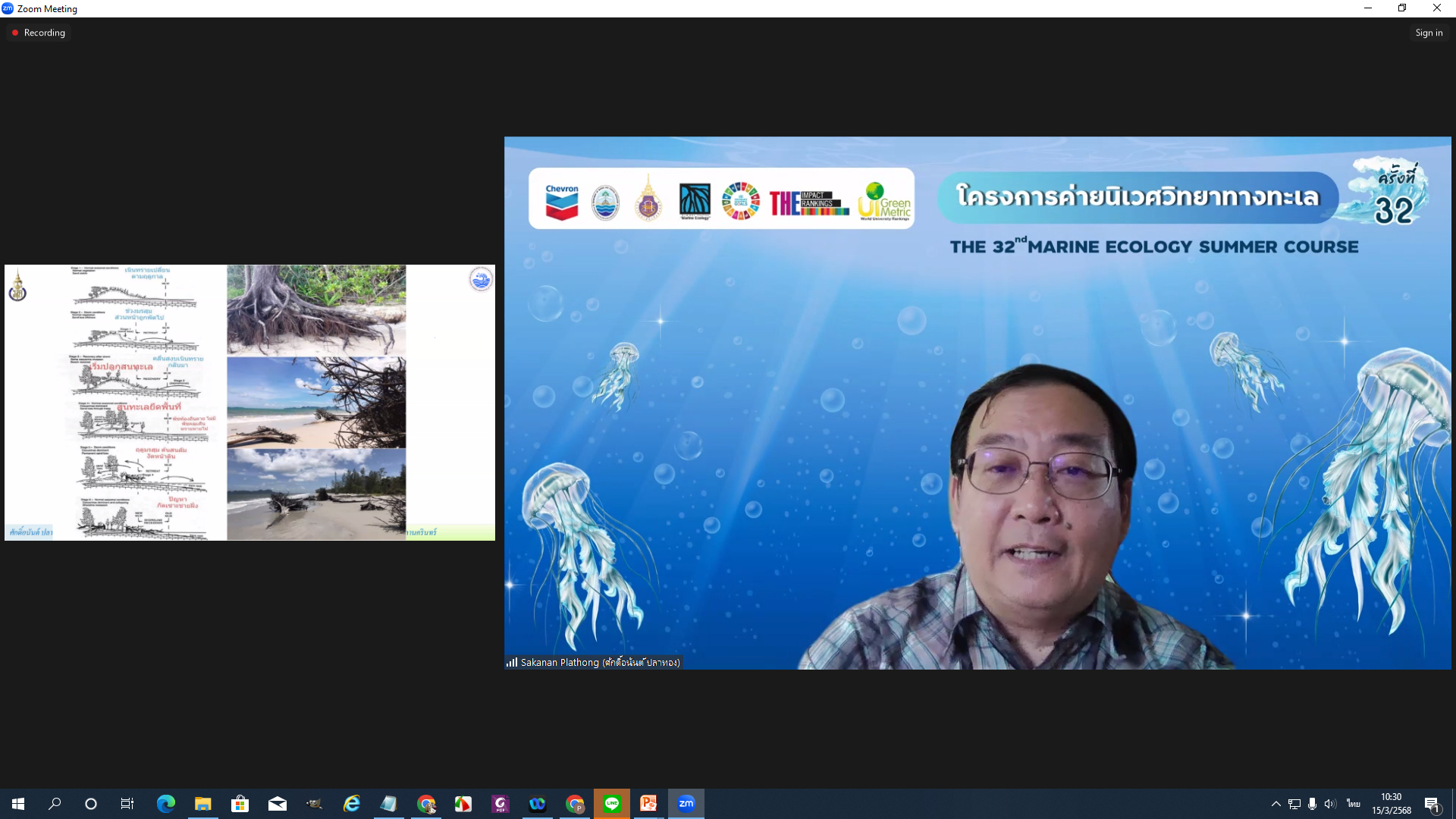1456x819 pixels.
Task: Launch Microsoft Edge from taskbar
Action: [165, 804]
